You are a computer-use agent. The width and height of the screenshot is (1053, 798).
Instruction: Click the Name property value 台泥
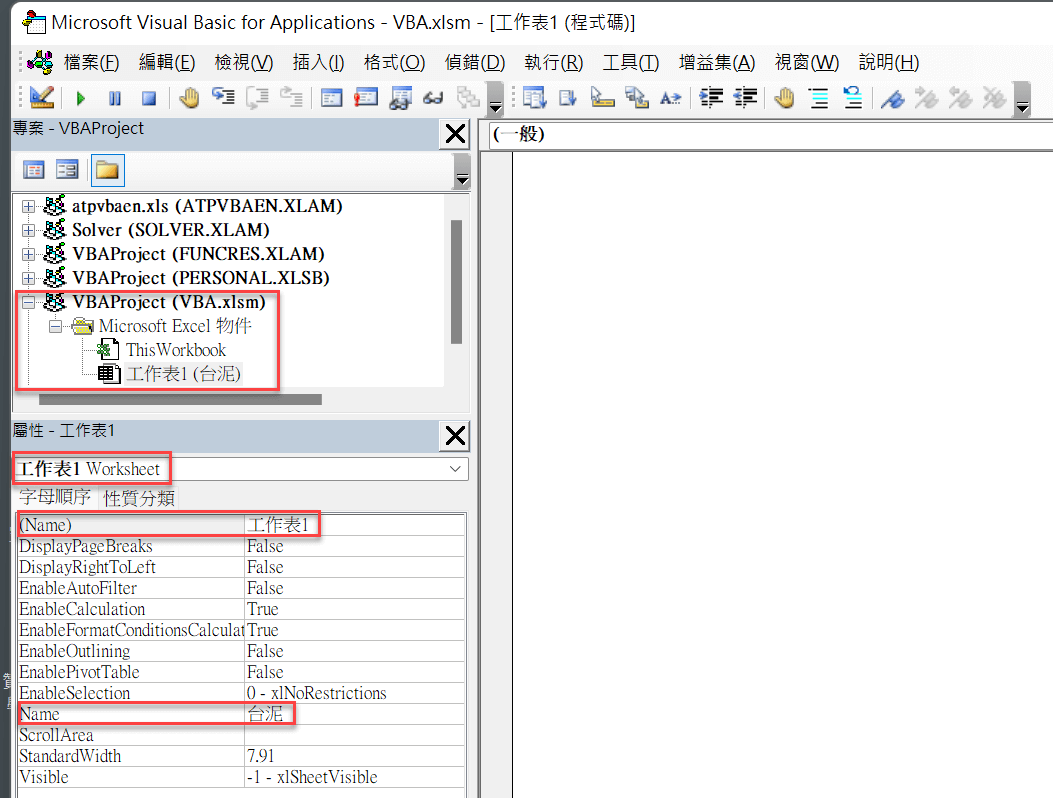point(355,714)
